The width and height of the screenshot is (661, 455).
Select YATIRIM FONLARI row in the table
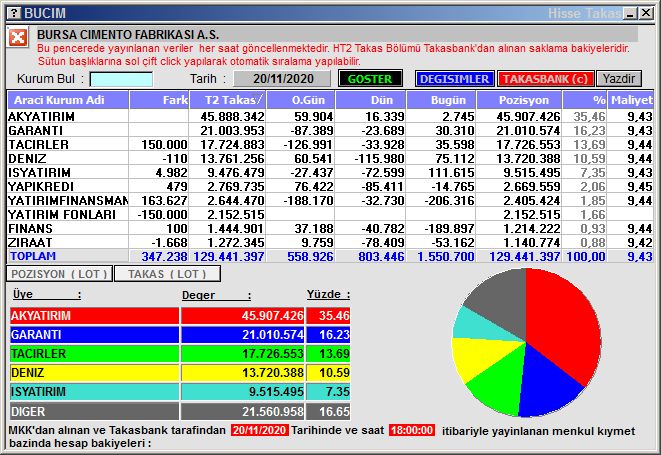(330, 214)
